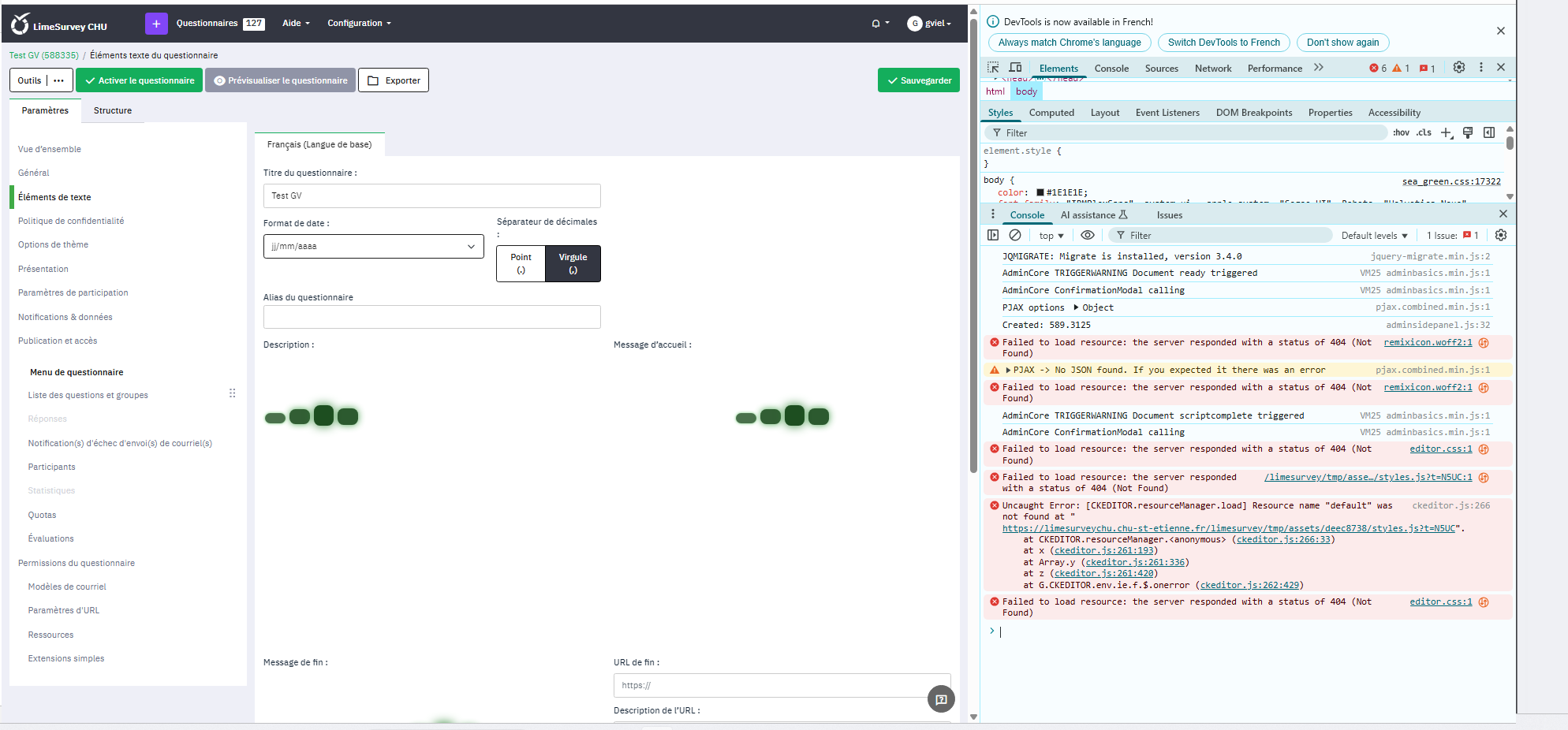Click Activer le questionnaire button
The width and height of the screenshot is (1568, 730).
click(140, 80)
